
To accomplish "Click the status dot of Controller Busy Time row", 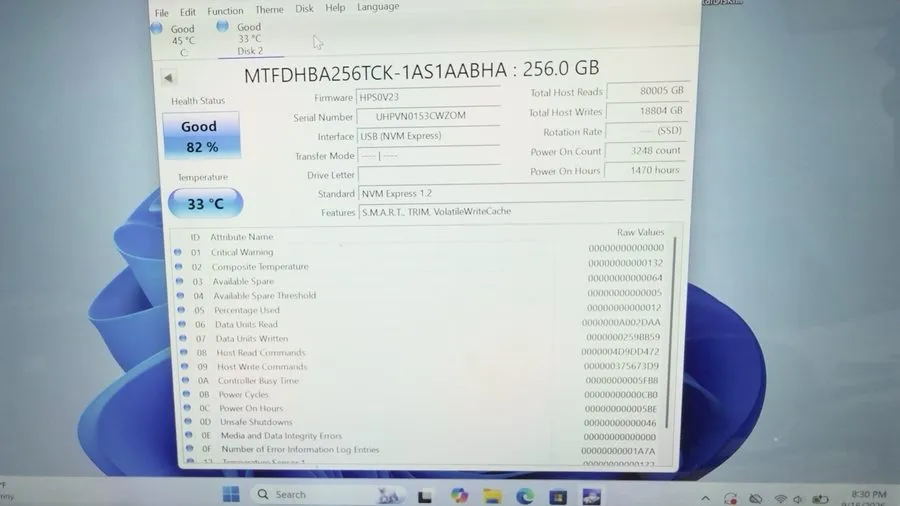I will [185, 380].
